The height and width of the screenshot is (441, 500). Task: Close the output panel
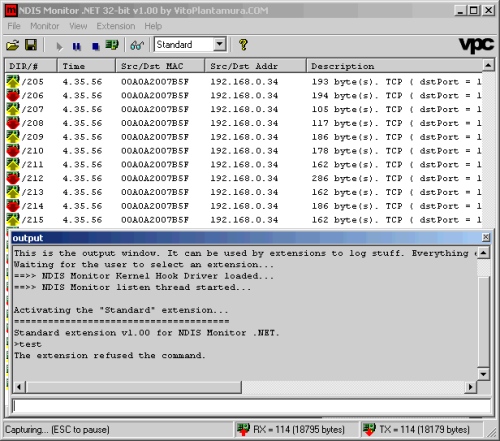pos(486,237)
